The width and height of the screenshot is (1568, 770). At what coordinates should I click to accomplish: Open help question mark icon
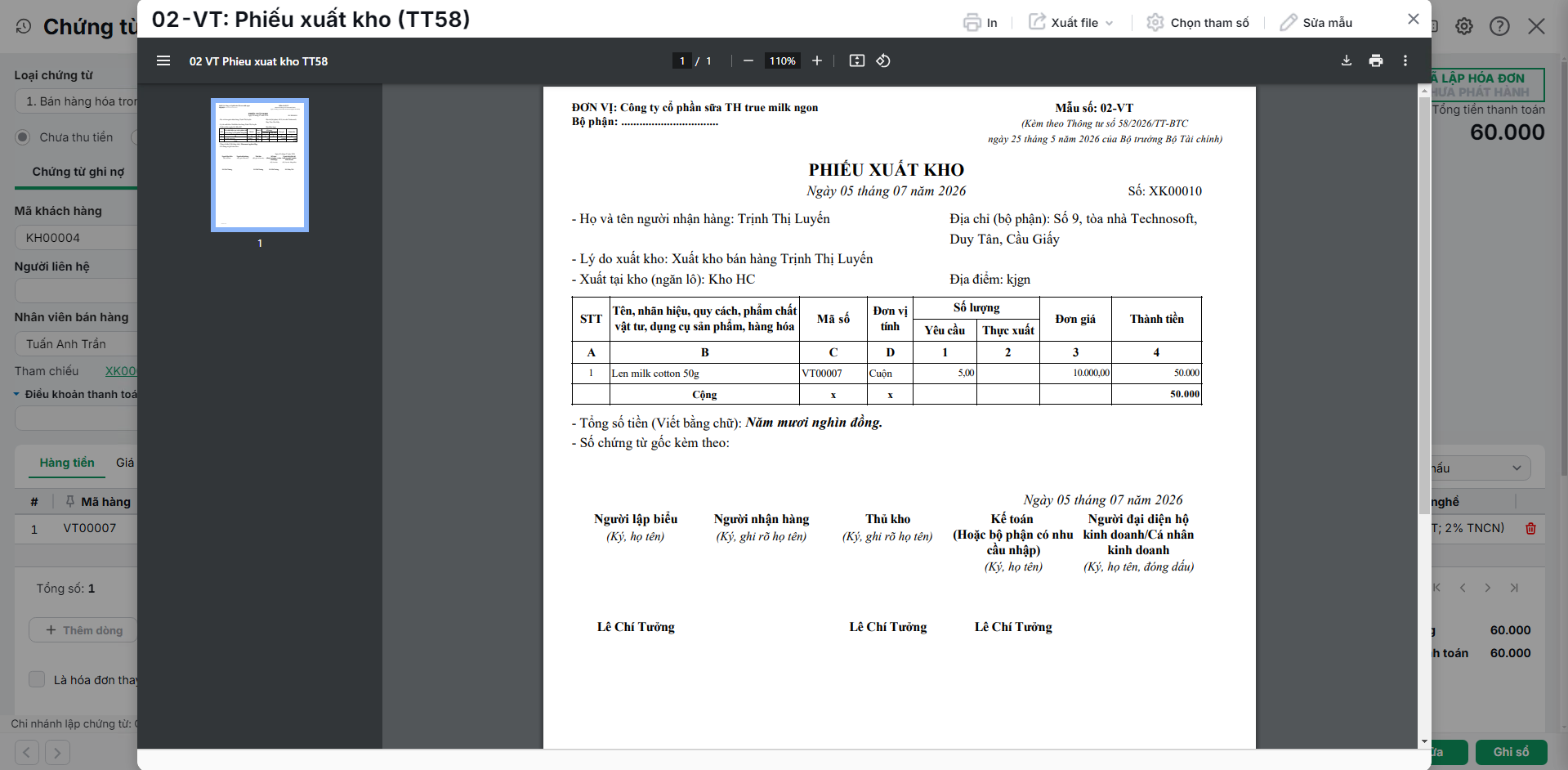click(x=1499, y=26)
